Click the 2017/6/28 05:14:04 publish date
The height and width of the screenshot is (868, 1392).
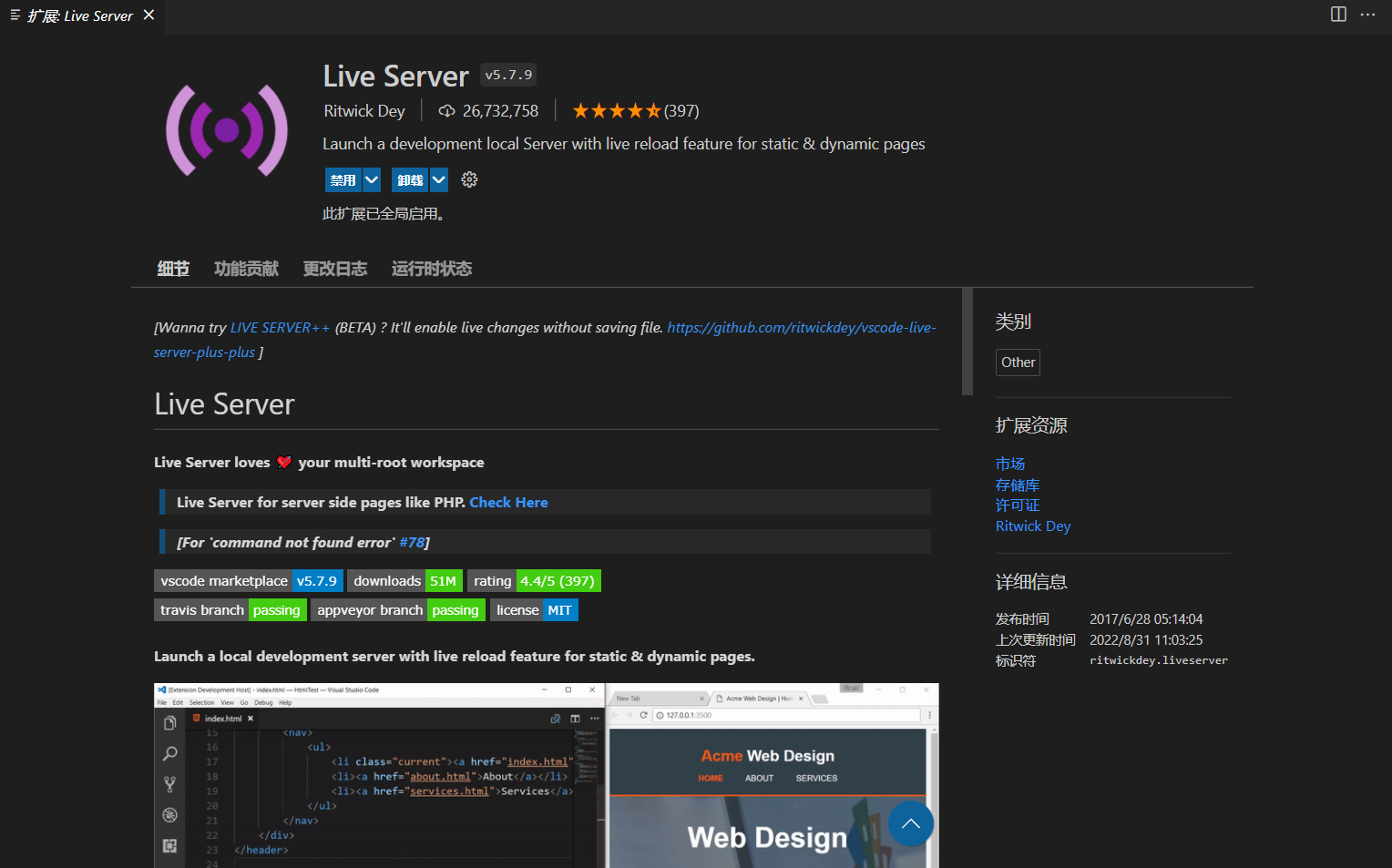(1146, 619)
